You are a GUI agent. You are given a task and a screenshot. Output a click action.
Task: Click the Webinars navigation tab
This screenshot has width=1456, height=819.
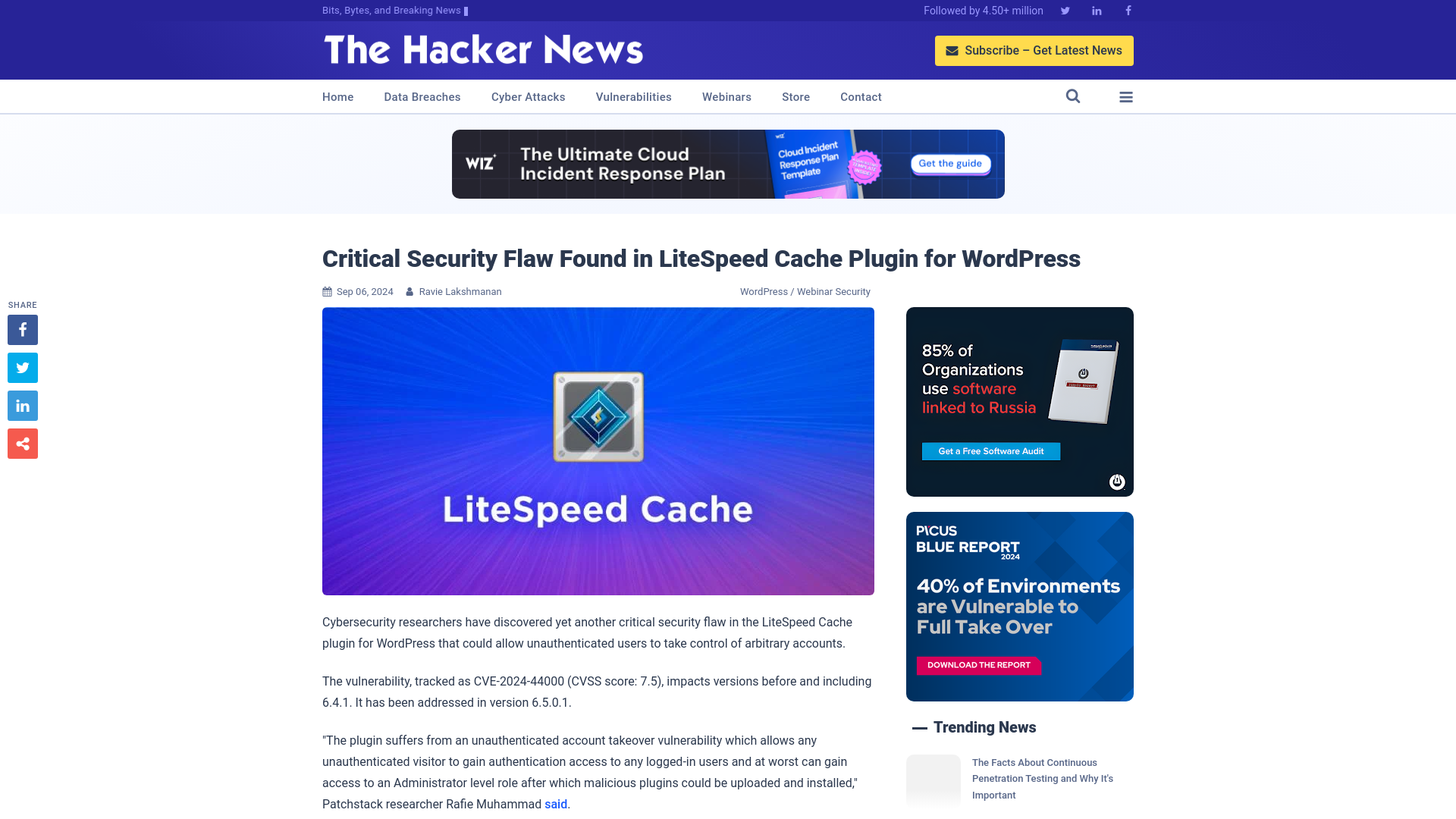click(x=726, y=96)
